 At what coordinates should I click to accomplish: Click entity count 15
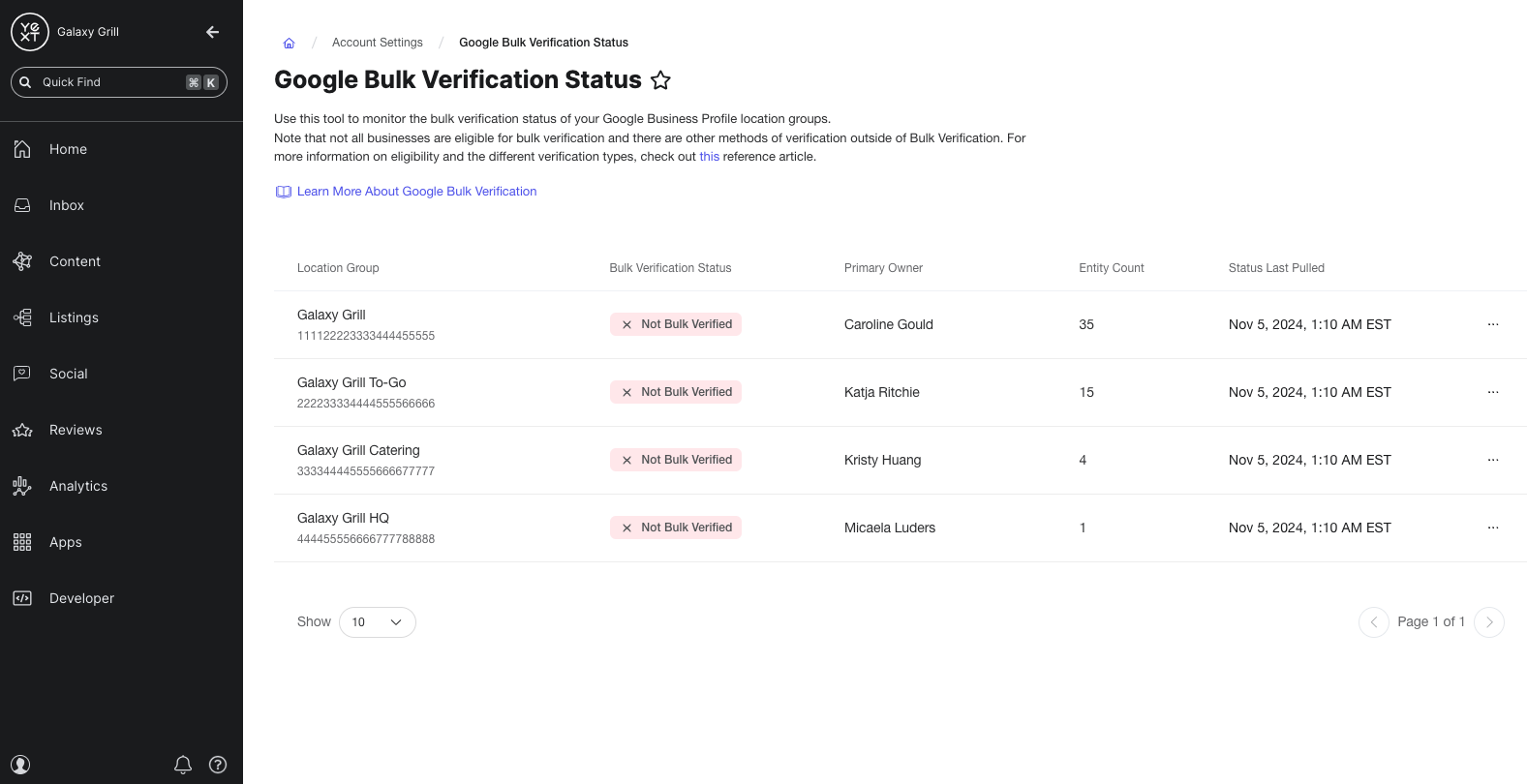click(1086, 392)
